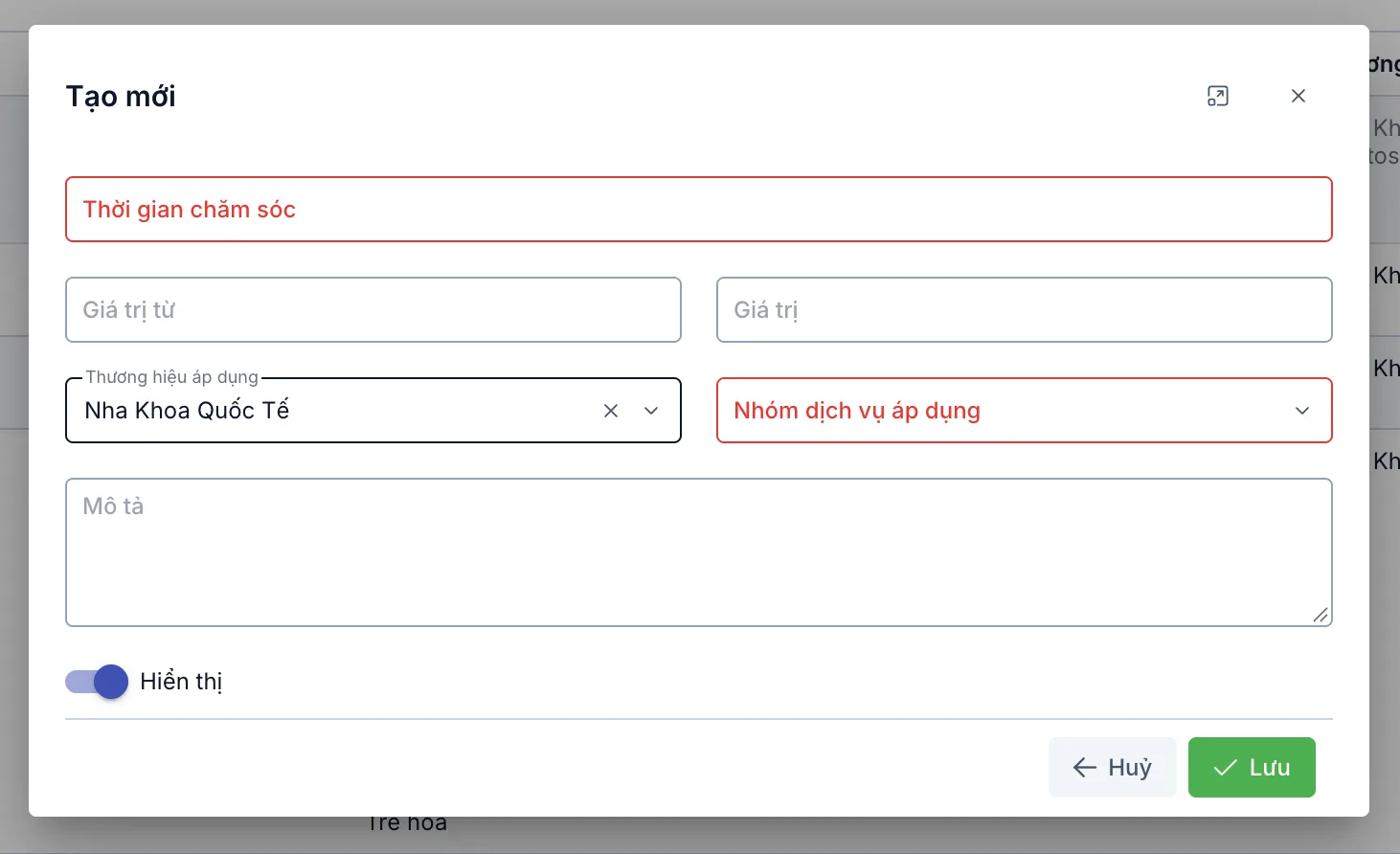Close the Tạo mới dialog

1298,96
